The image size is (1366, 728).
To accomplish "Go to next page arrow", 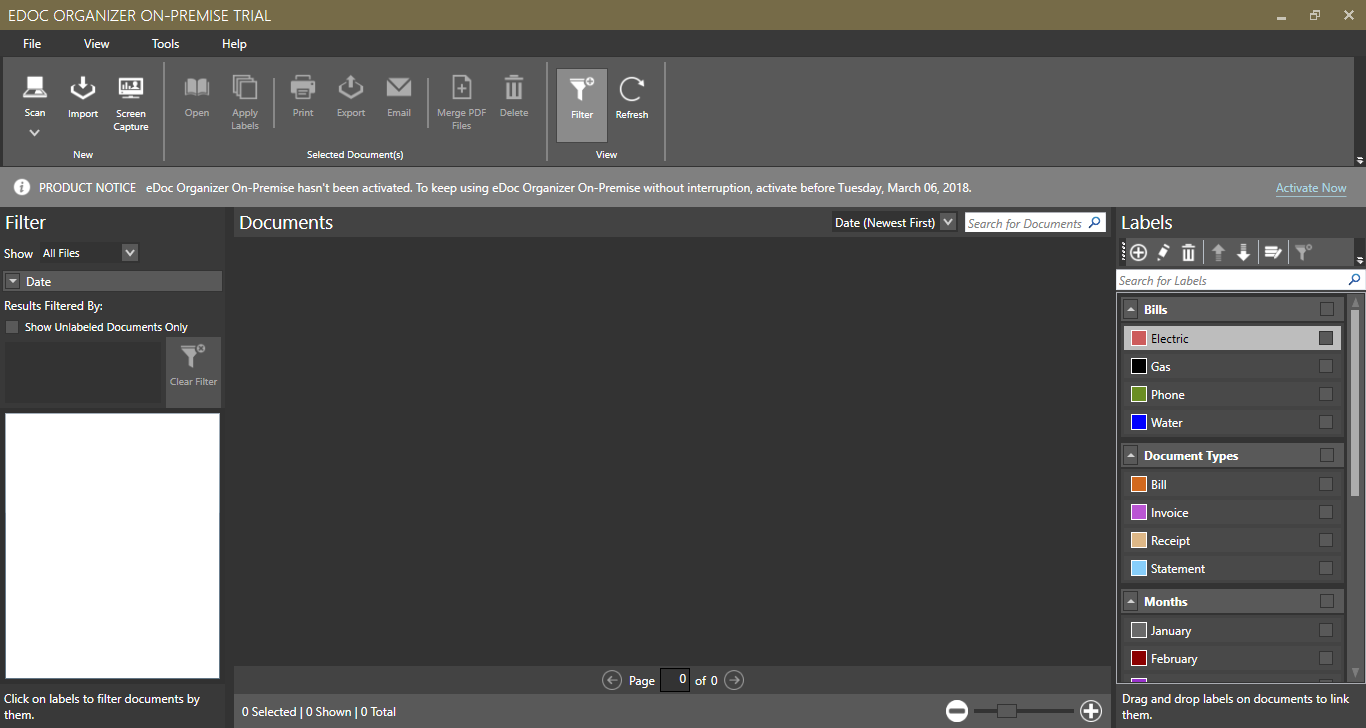I will (734, 680).
